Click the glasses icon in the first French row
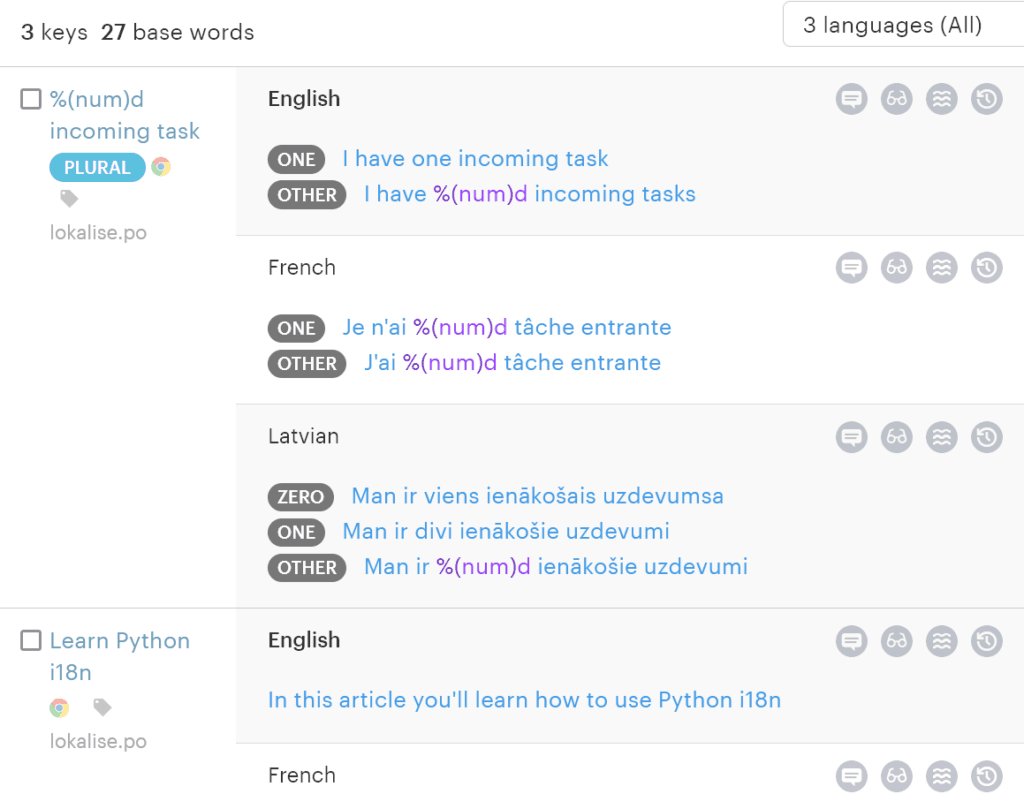Screen dimensions: 1024x809 pyautogui.click(x=897, y=268)
